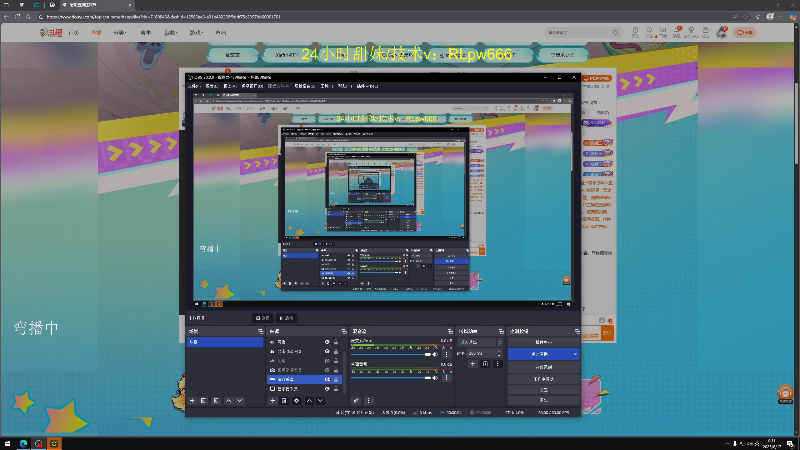Open user avatar on Douyu header
The width and height of the screenshot is (800, 450).
[721, 33]
